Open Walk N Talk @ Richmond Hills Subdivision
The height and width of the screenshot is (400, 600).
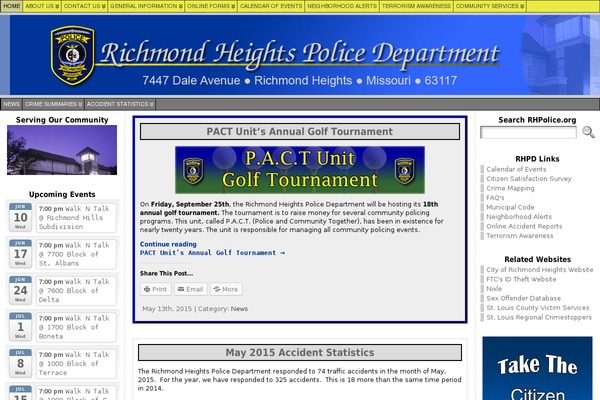pos(76,217)
